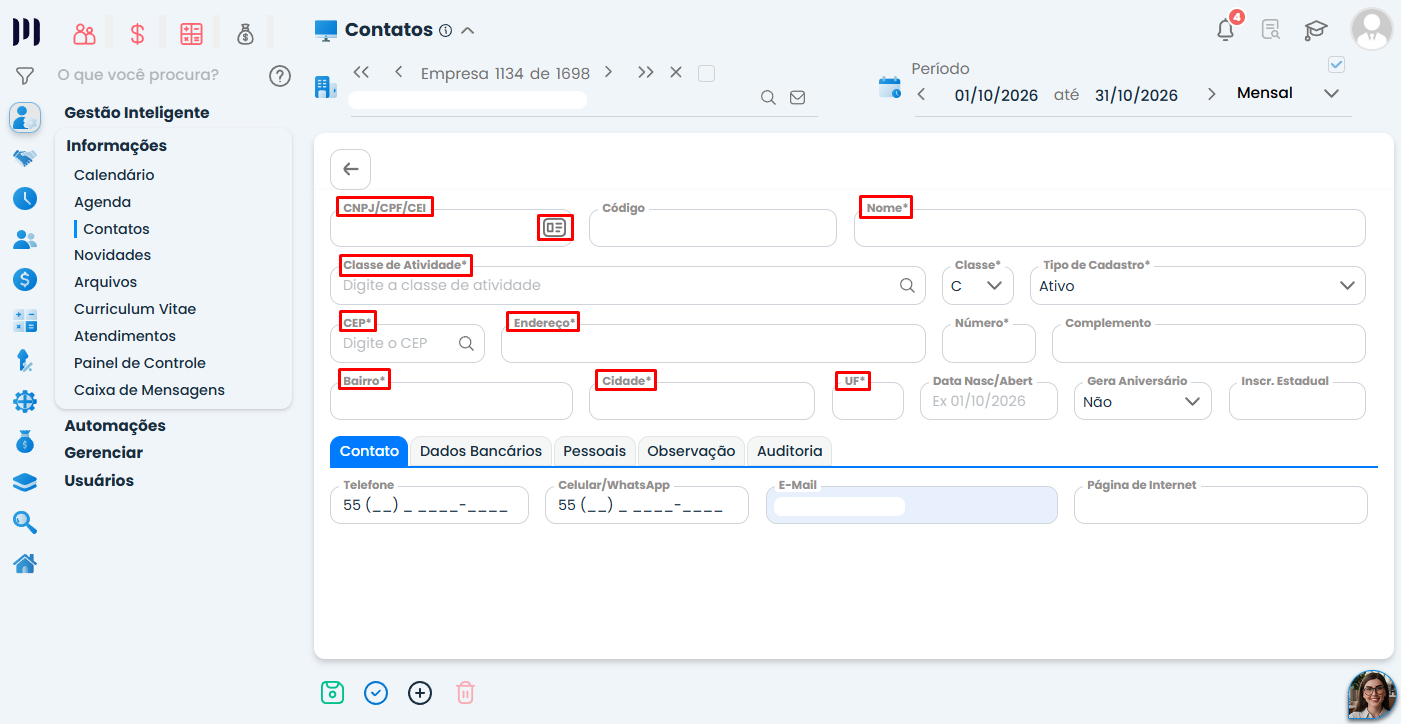Open the pink calculator shortcut in top bar

pos(191,34)
